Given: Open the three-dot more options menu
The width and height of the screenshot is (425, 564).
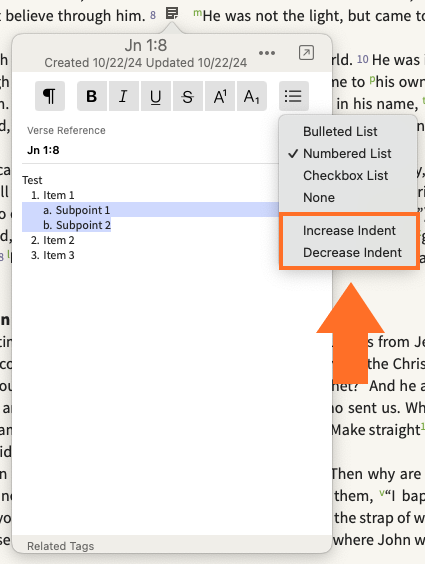Looking at the screenshot, I should (x=267, y=53).
